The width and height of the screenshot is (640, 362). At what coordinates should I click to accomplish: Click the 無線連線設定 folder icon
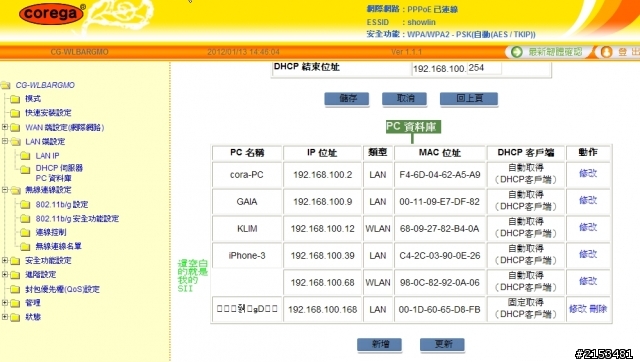pos(15,191)
